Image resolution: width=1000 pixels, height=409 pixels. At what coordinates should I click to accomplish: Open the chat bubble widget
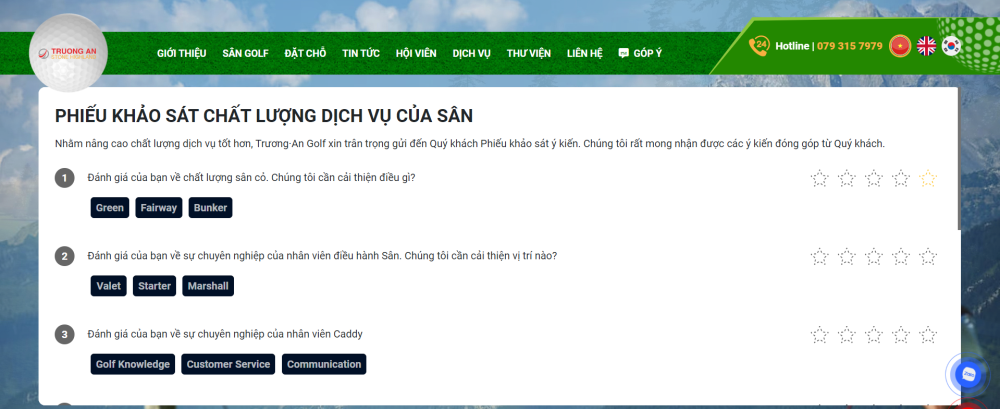[967, 374]
